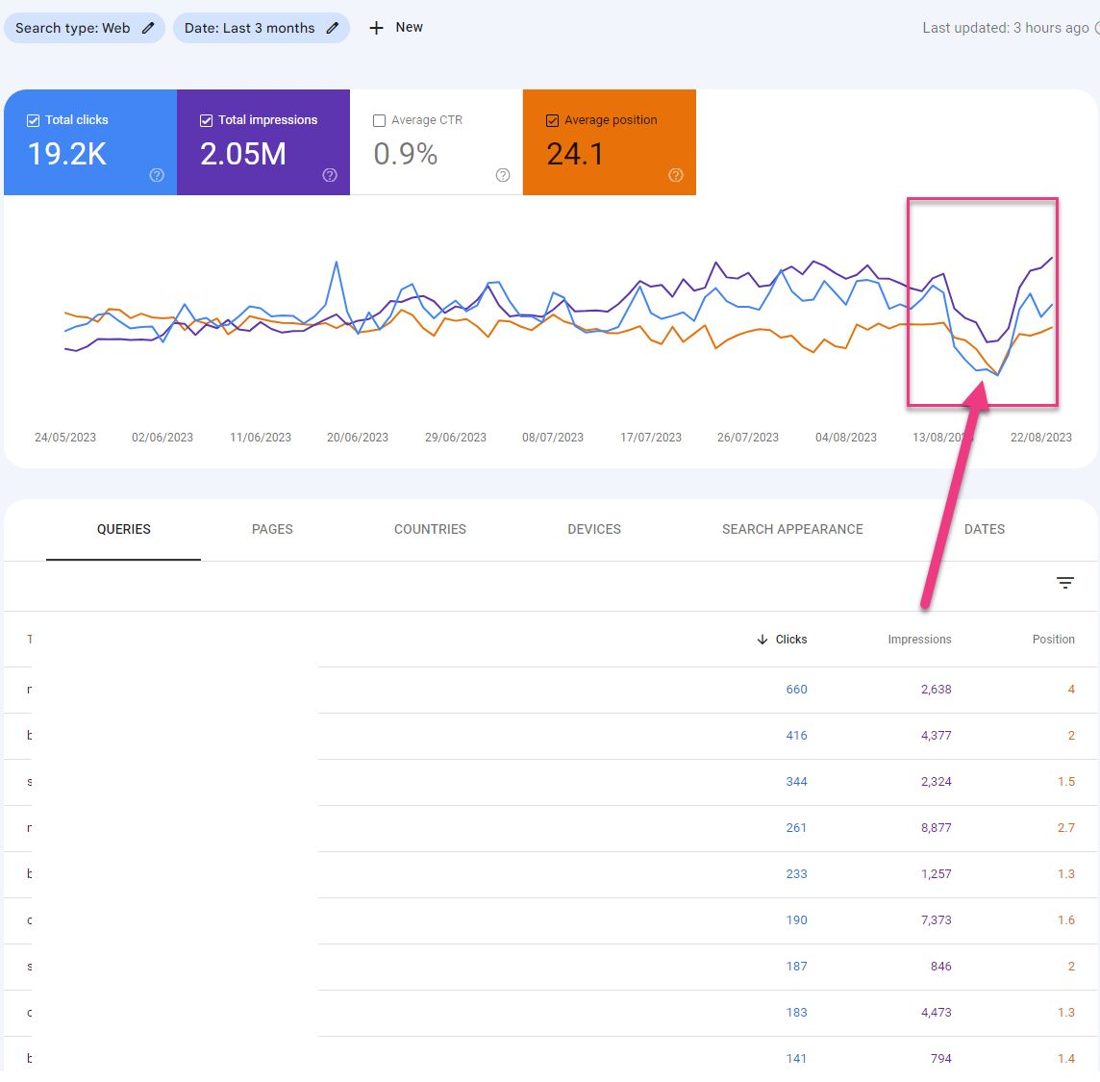Click the 233 clicks cell
1100x1082 pixels.
(x=796, y=874)
